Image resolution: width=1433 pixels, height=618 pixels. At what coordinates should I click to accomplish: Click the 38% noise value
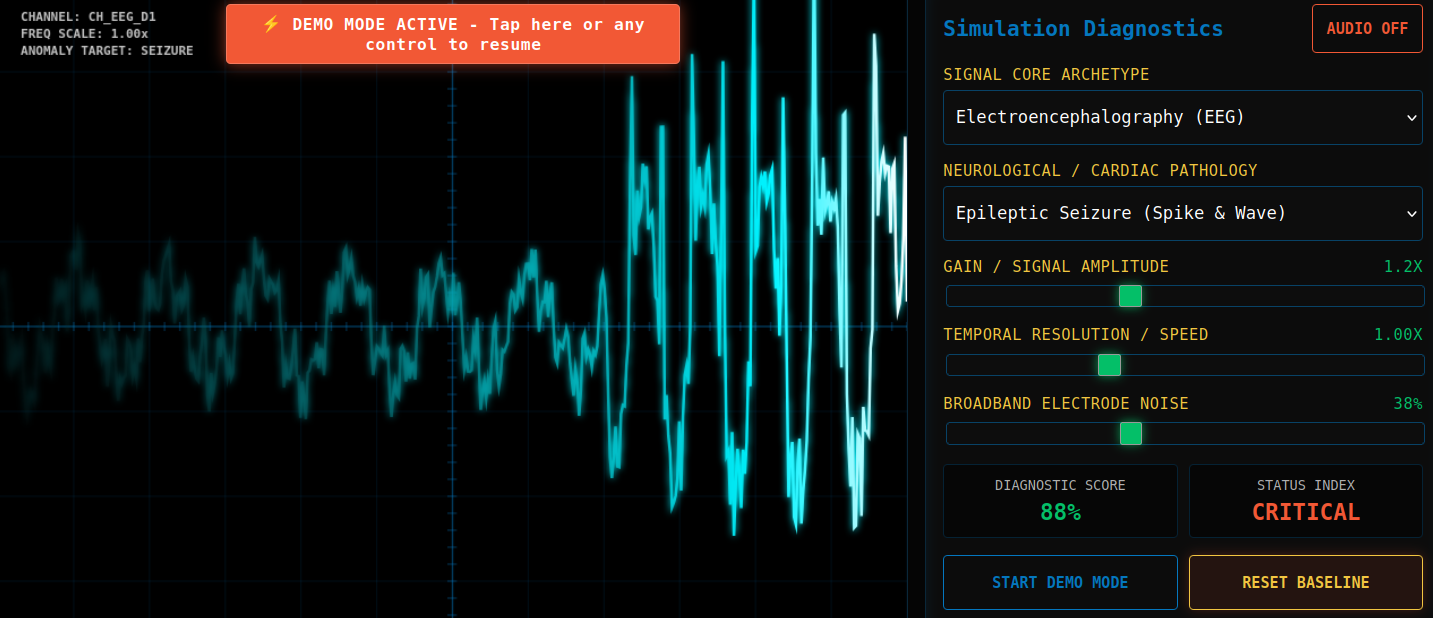click(x=1408, y=403)
